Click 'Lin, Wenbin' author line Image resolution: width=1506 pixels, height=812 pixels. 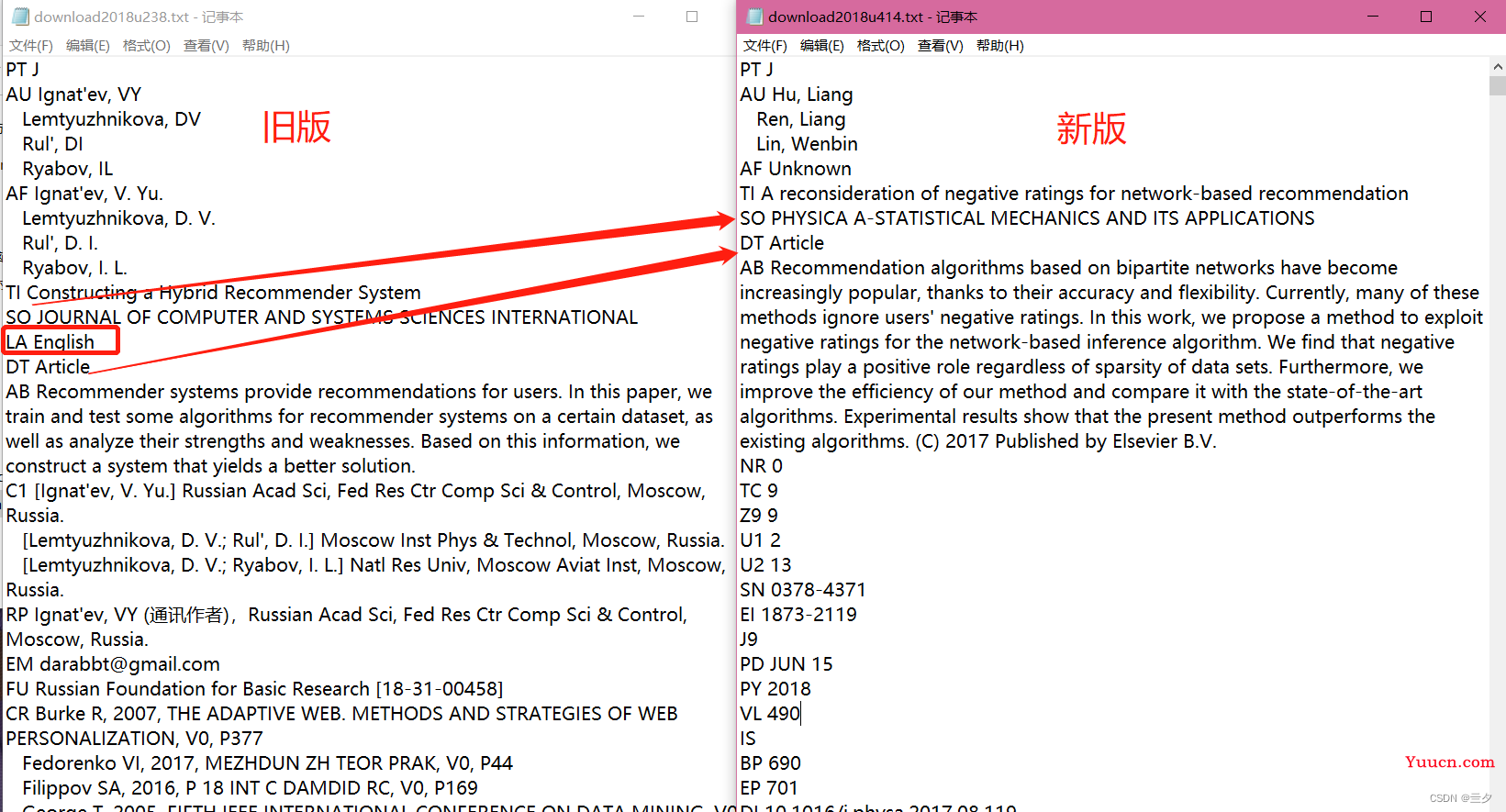(x=807, y=144)
